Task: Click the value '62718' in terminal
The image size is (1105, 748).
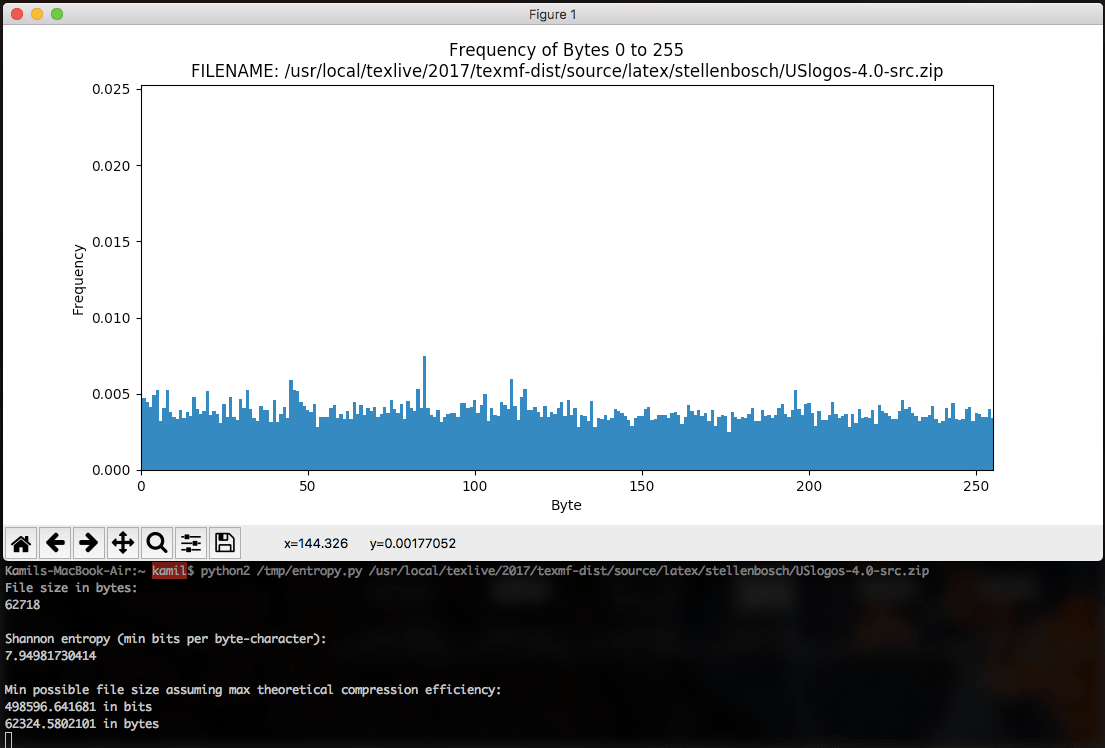Action: pos(23,605)
